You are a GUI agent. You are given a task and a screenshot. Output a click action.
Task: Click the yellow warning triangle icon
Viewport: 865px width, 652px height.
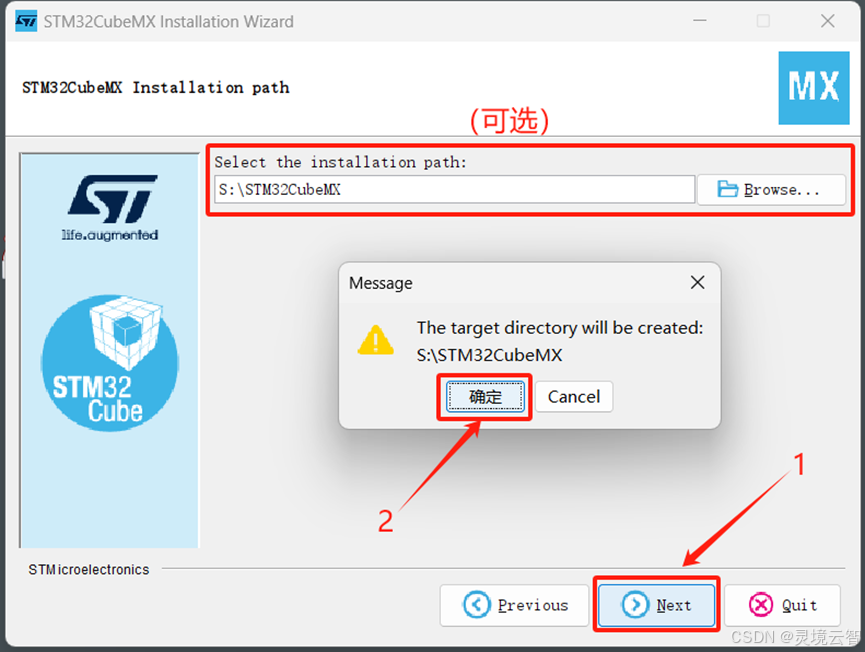pyautogui.click(x=376, y=340)
